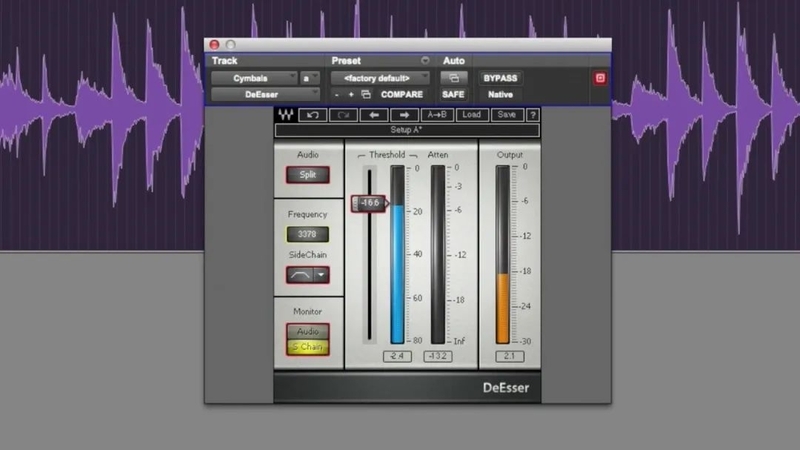Image resolution: width=800 pixels, height=450 pixels.
Task: Click the output peak readout 2.1
Action: pyautogui.click(x=509, y=356)
